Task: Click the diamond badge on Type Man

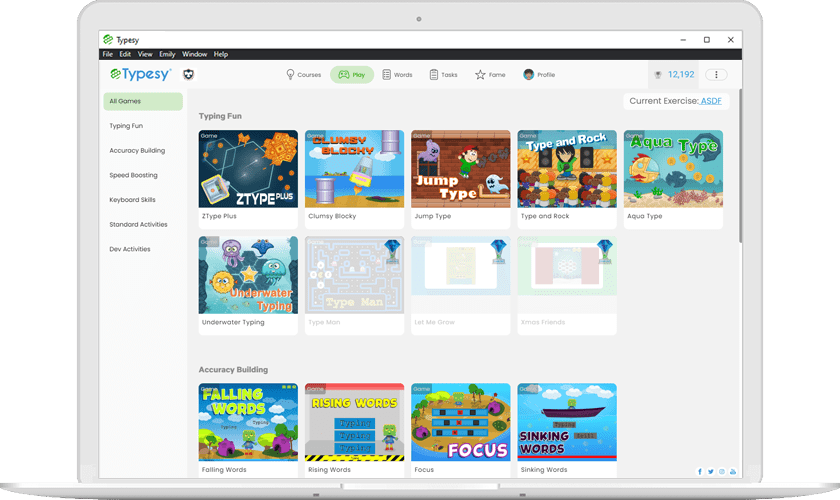Action: pyautogui.click(x=392, y=250)
